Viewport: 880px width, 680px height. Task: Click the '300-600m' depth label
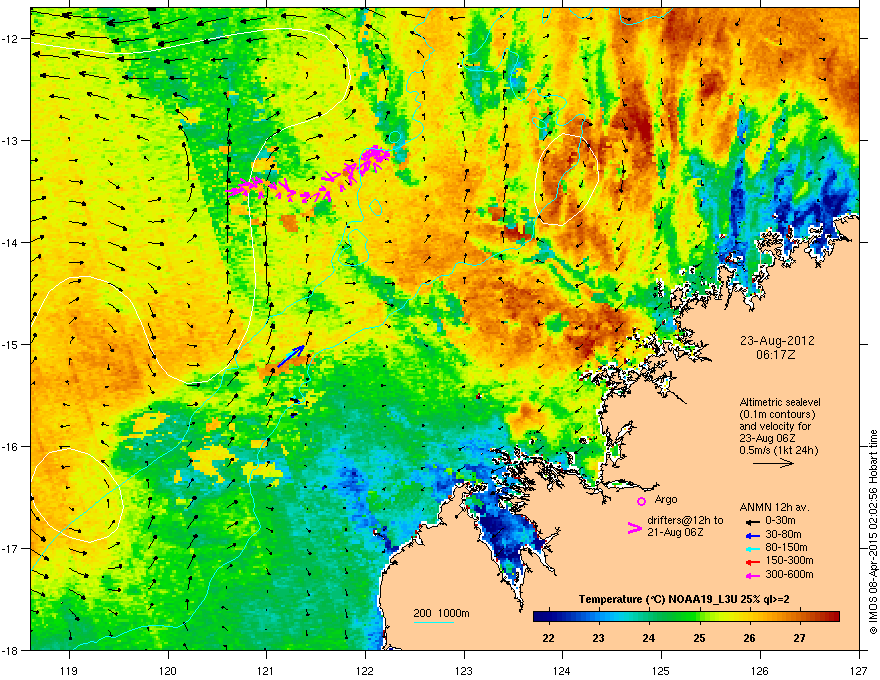[789, 575]
